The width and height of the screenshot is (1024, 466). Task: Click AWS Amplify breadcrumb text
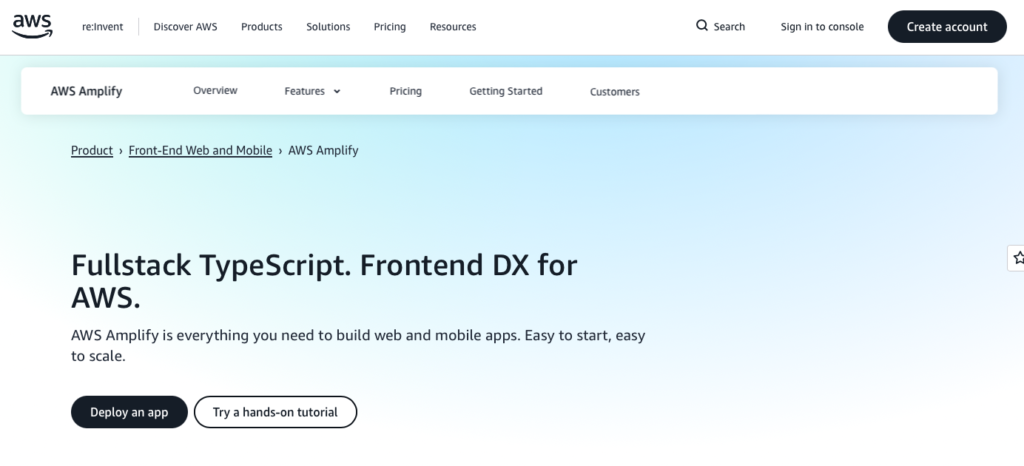(x=323, y=150)
